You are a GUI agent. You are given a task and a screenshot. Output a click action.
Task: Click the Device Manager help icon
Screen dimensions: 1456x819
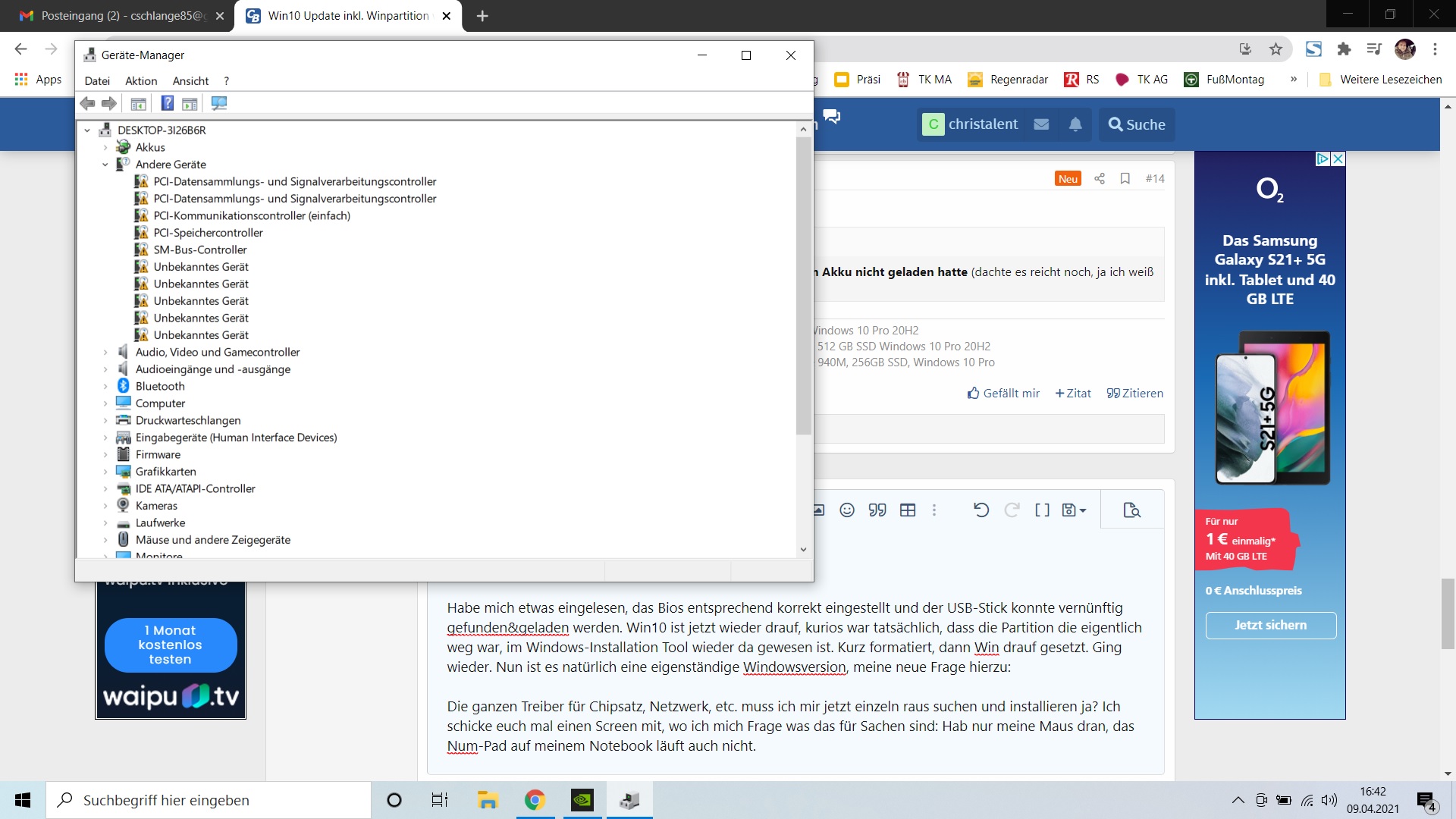coord(168,103)
